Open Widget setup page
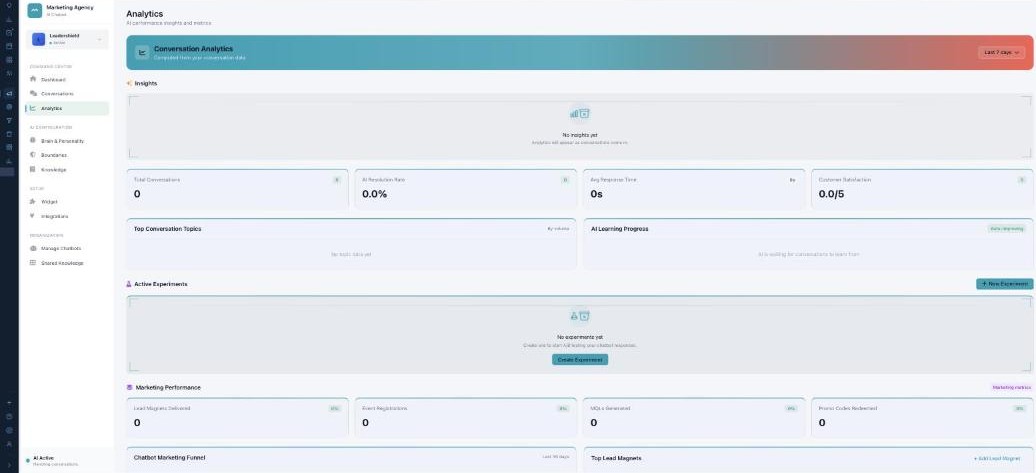 67,201
